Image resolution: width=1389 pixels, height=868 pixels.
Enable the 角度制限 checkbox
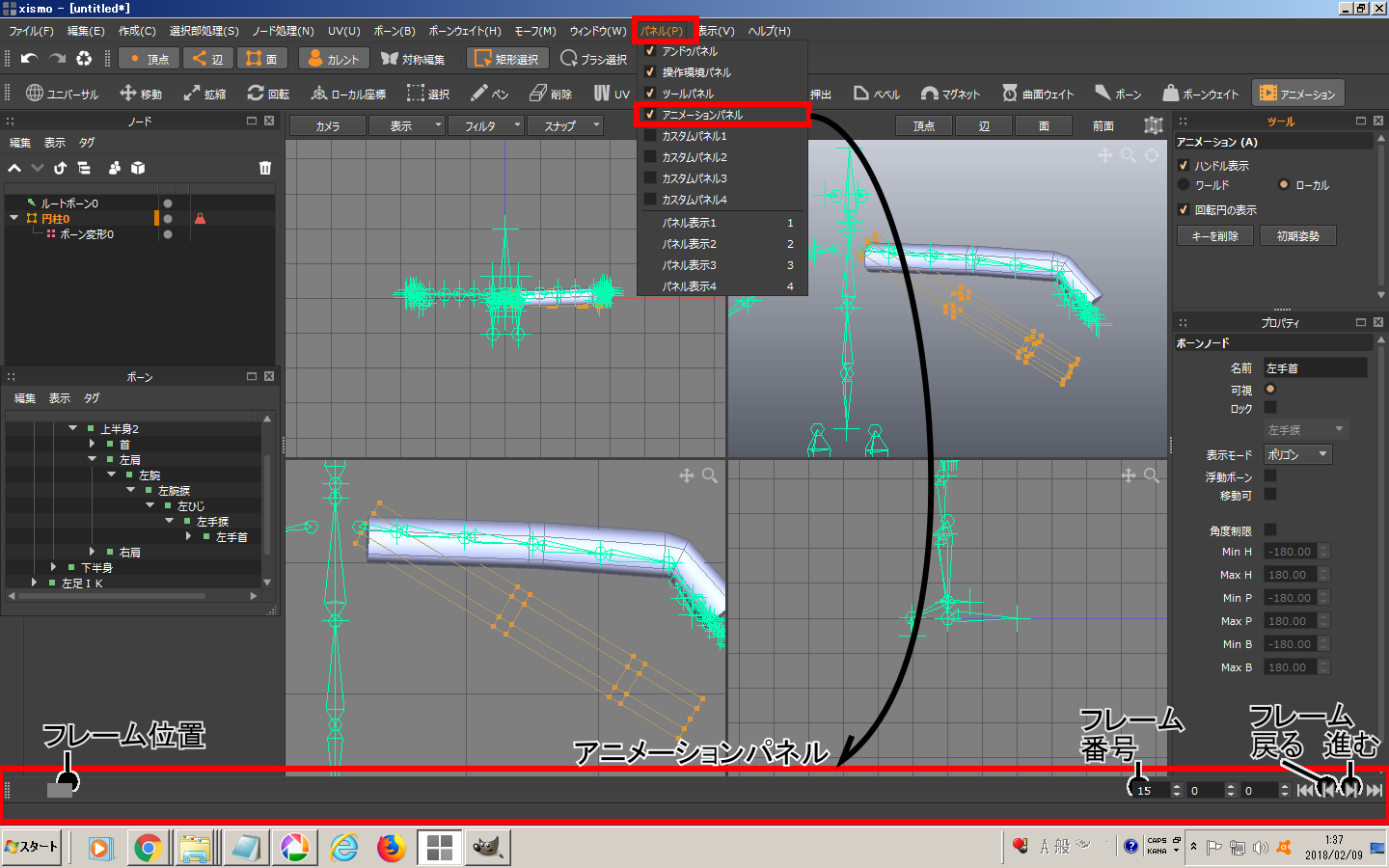(x=1270, y=529)
